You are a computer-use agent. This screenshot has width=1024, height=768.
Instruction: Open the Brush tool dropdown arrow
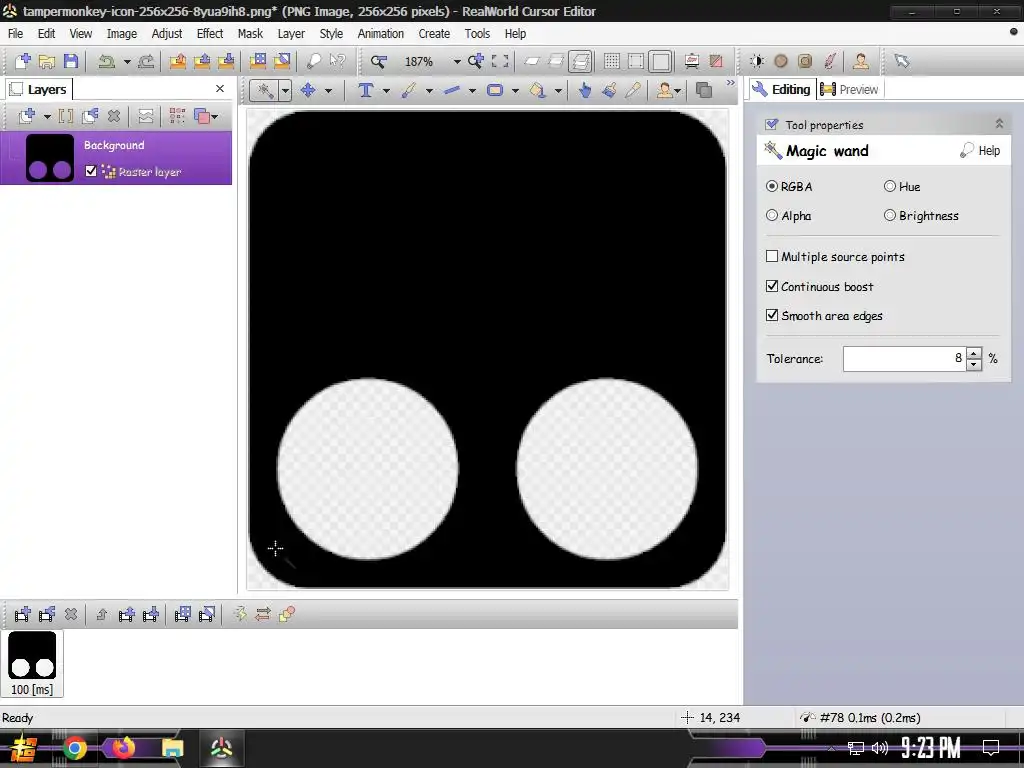429,91
